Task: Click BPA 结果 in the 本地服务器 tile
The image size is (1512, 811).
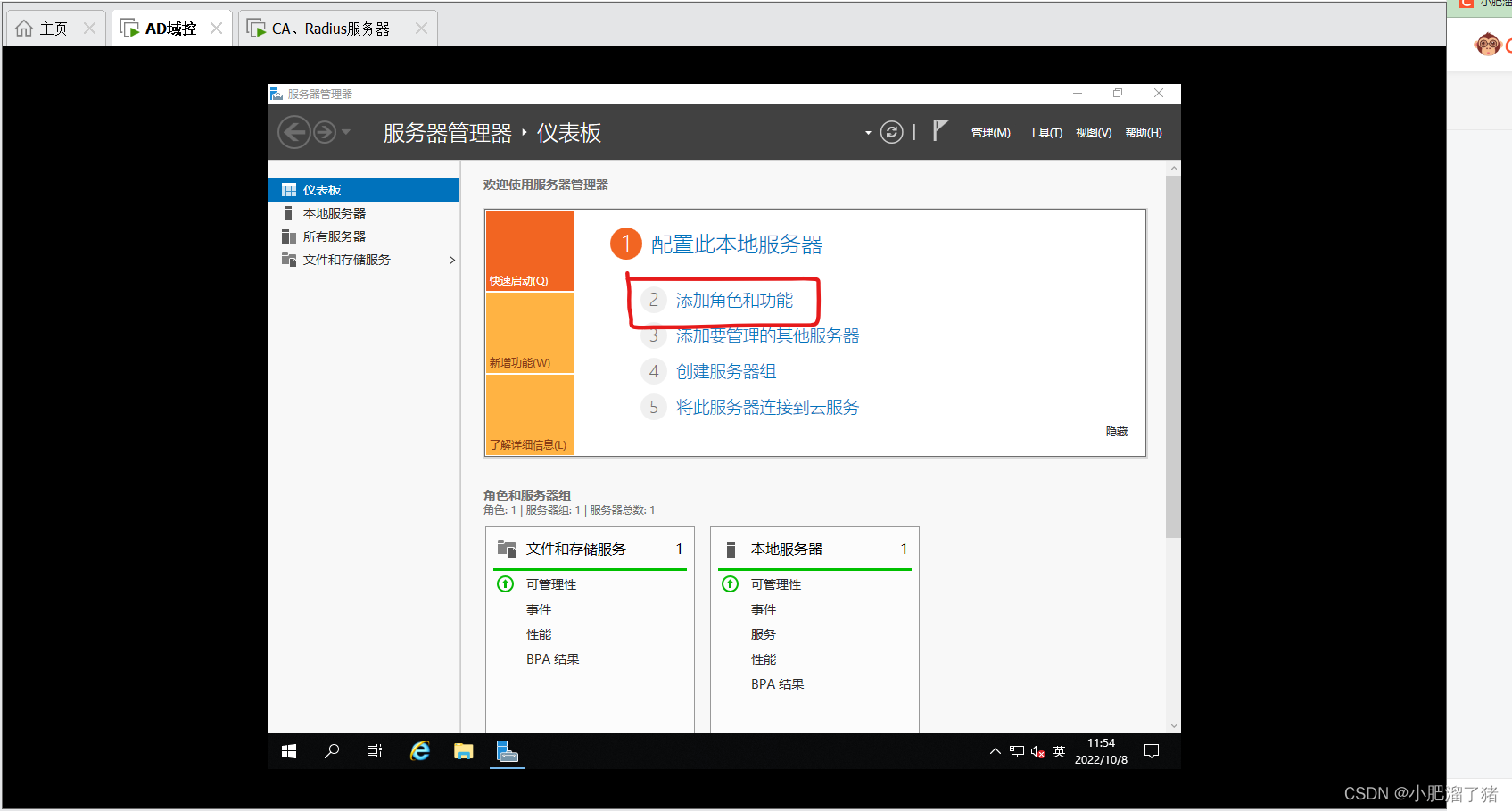Action: point(778,684)
